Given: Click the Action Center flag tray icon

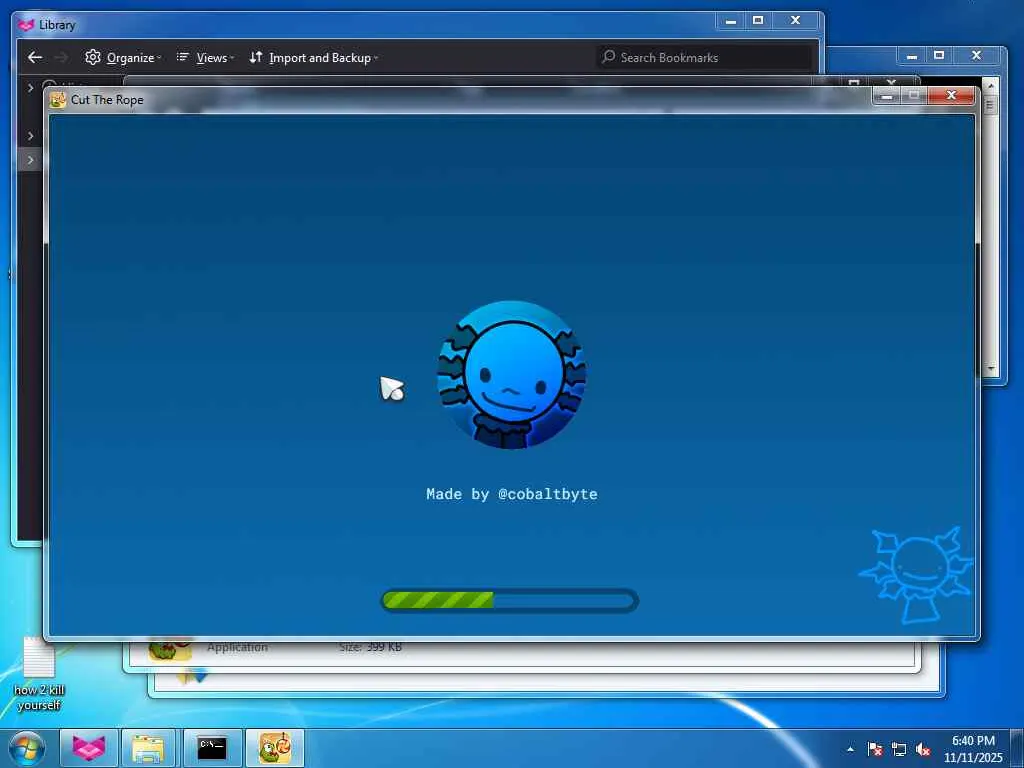Looking at the screenshot, I should 875,749.
